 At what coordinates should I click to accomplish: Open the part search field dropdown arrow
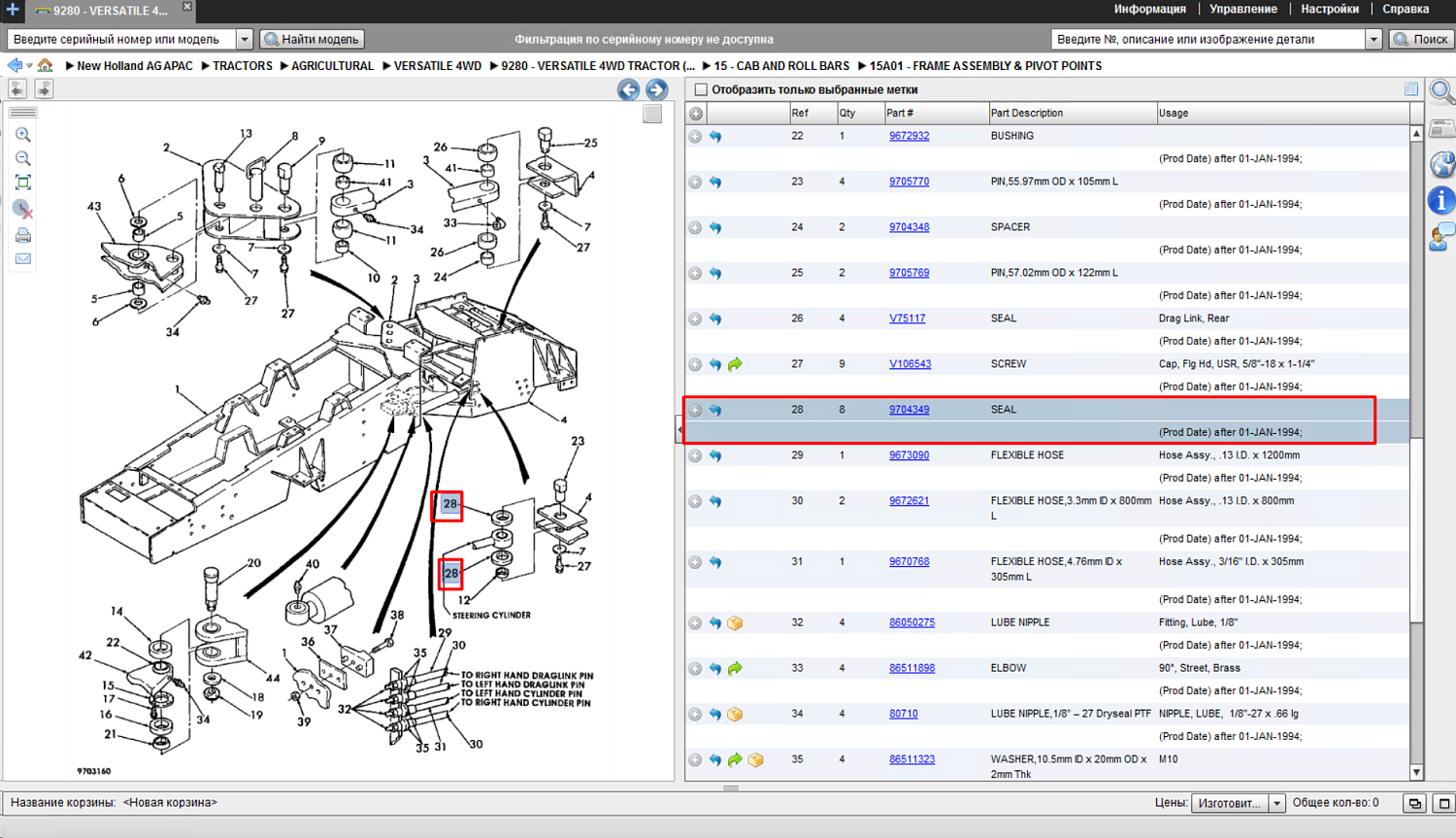(x=1373, y=40)
